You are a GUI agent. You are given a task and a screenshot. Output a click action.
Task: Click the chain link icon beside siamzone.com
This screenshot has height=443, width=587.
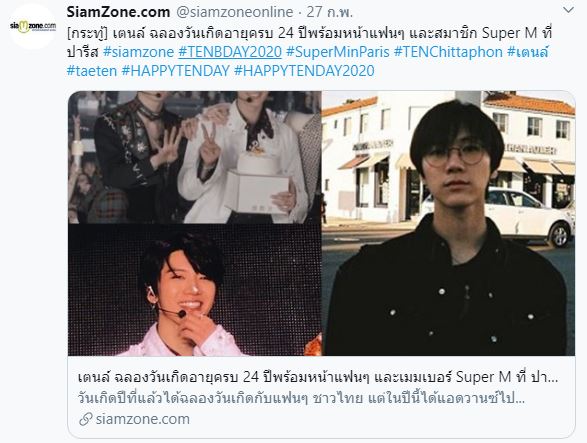86,419
